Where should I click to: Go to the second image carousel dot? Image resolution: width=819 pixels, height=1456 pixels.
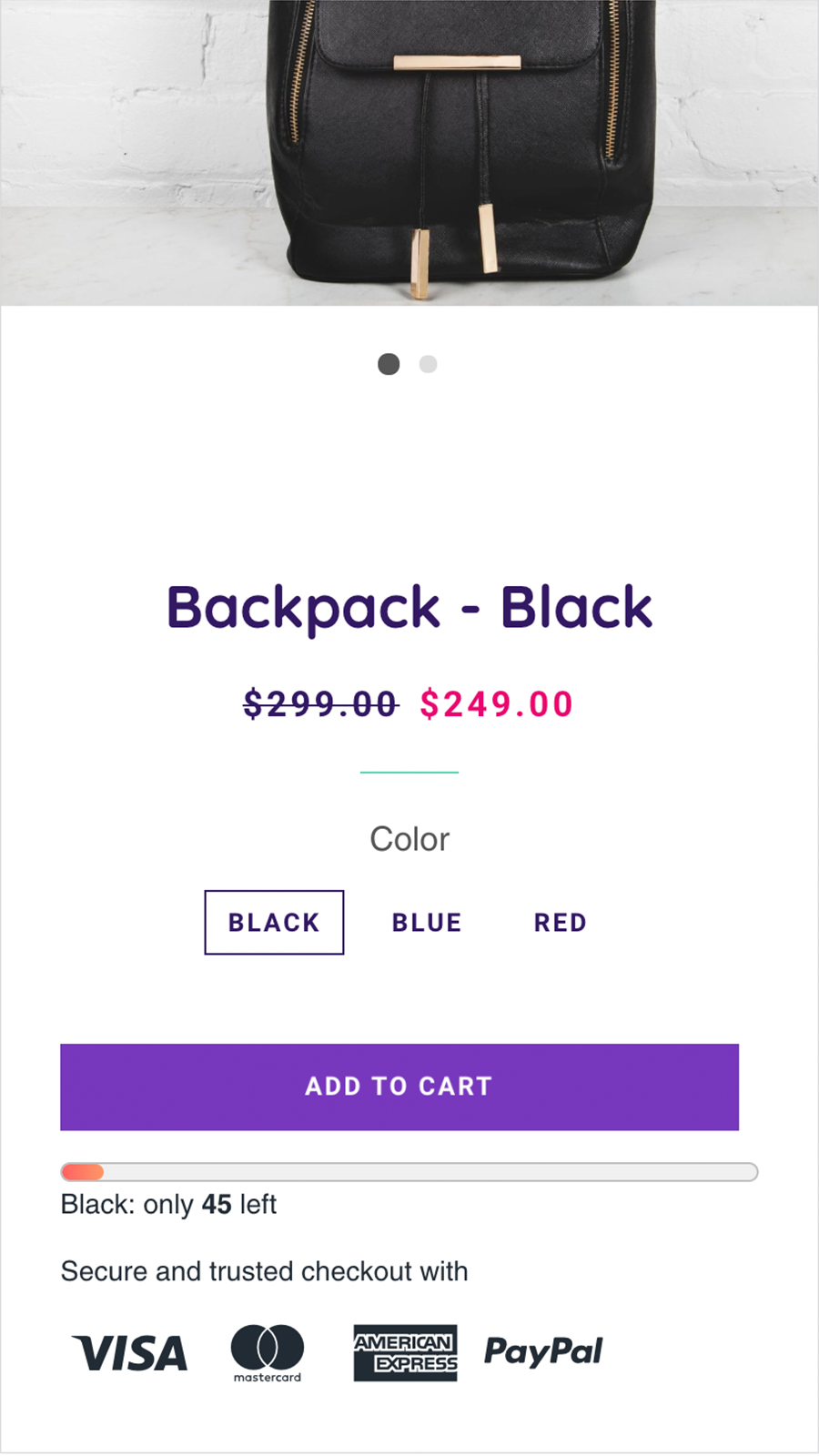click(x=428, y=364)
